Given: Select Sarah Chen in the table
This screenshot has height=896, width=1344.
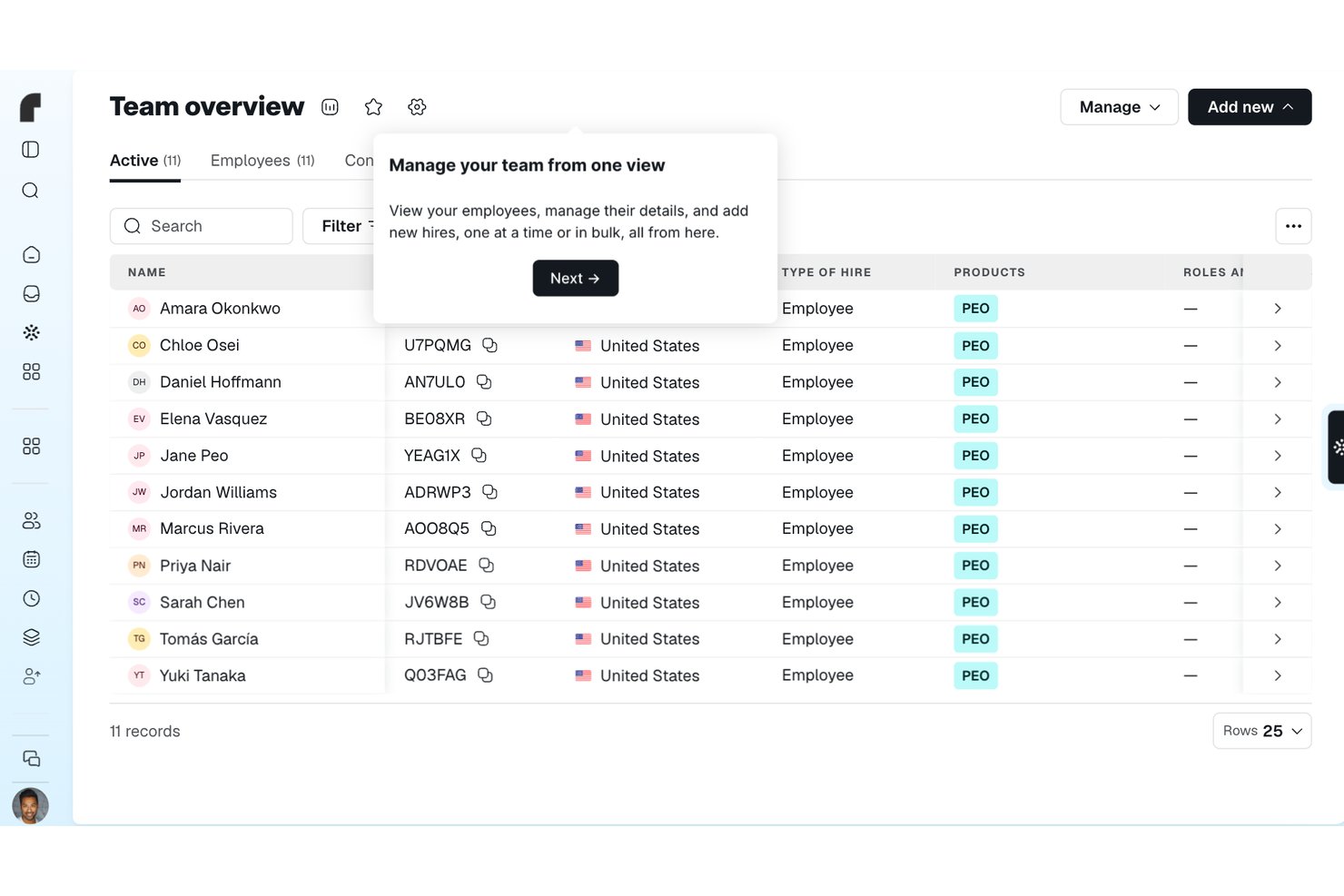Looking at the screenshot, I should click(x=203, y=602).
